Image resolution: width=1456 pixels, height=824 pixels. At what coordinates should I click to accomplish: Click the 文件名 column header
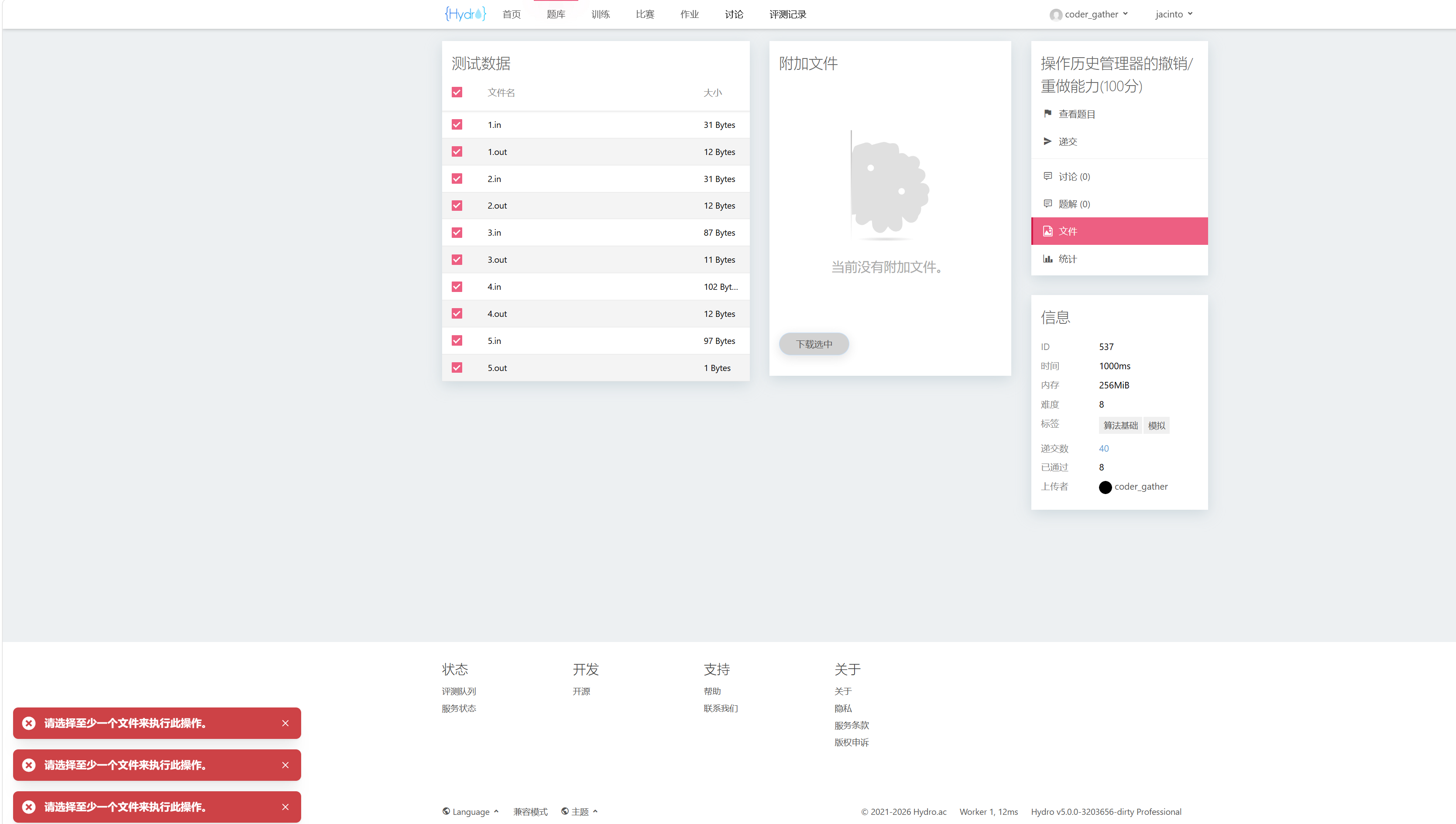click(501, 92)
